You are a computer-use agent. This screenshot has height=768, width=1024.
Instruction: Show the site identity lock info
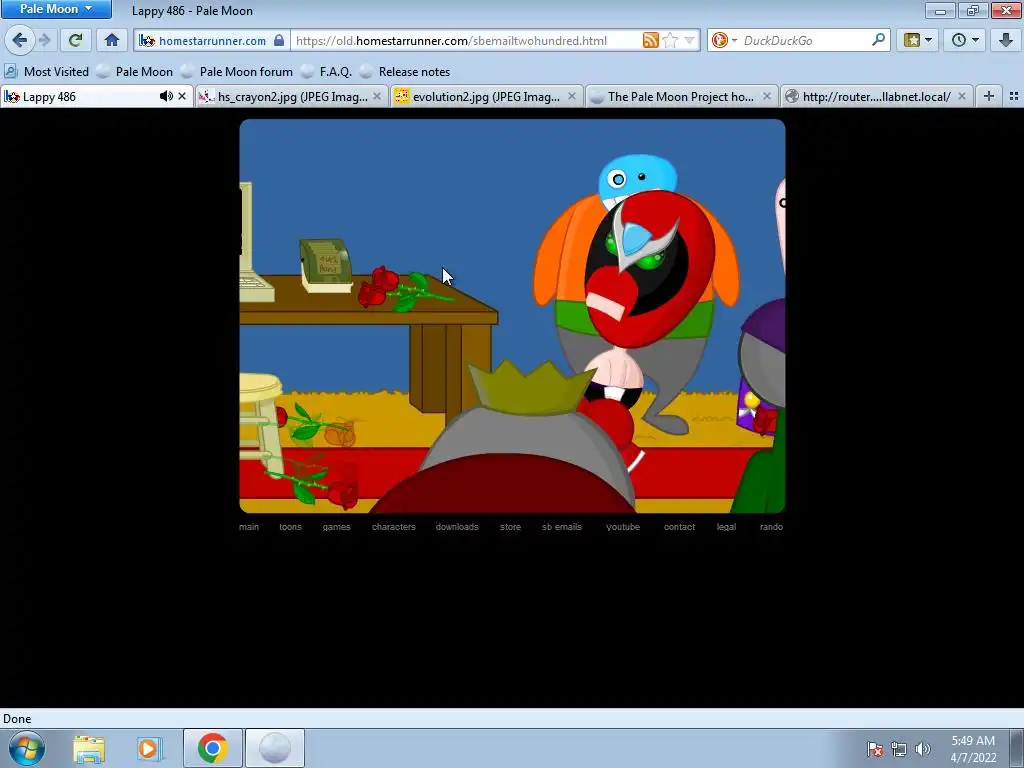(279, 40)
